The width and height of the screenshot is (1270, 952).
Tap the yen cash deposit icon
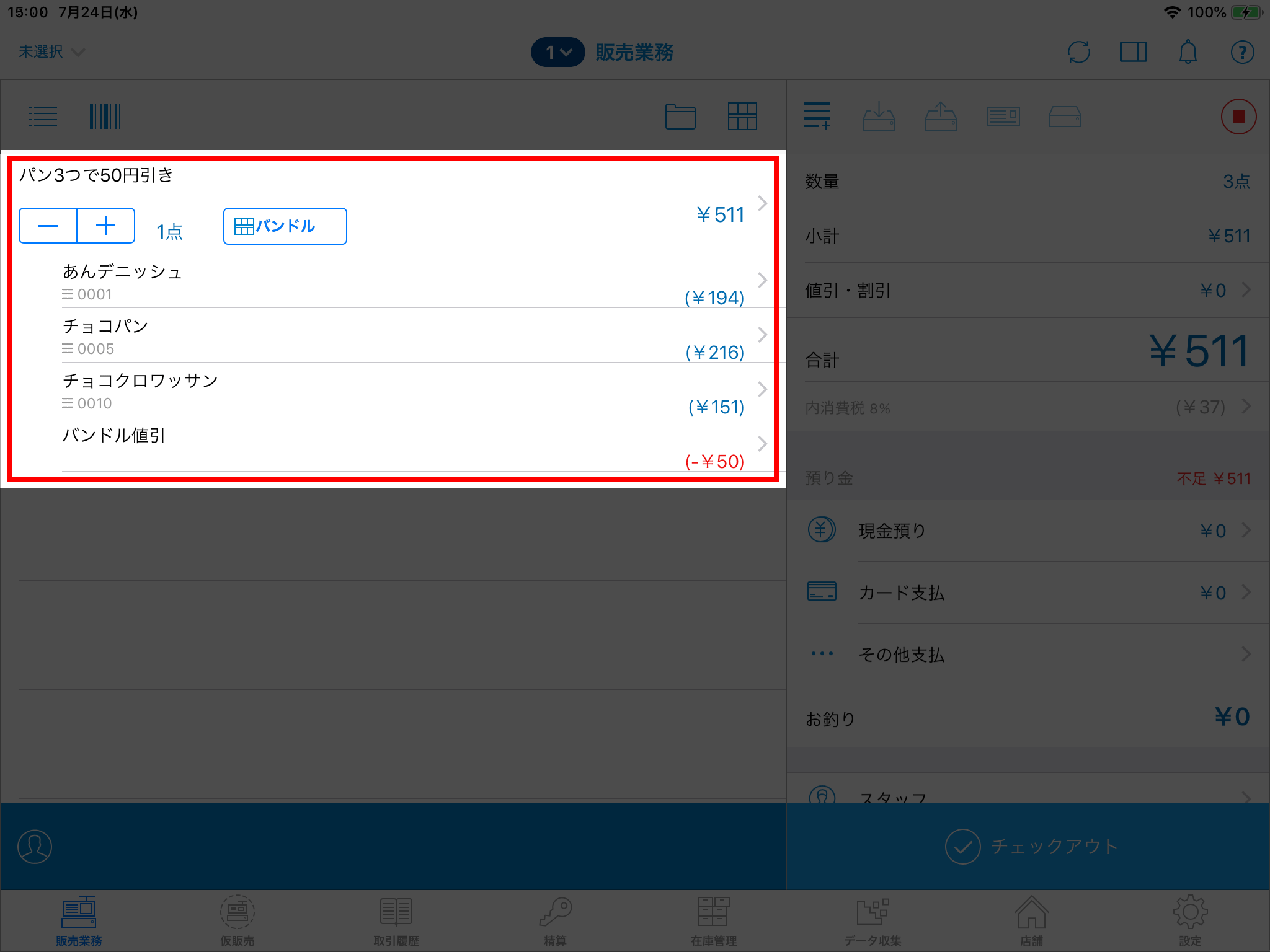pos(822,530)
